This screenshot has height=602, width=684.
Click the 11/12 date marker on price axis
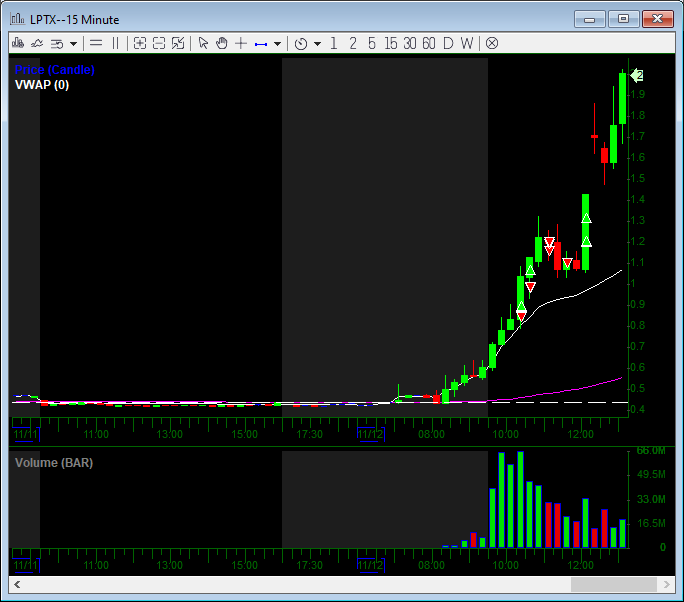coord(370,434)
